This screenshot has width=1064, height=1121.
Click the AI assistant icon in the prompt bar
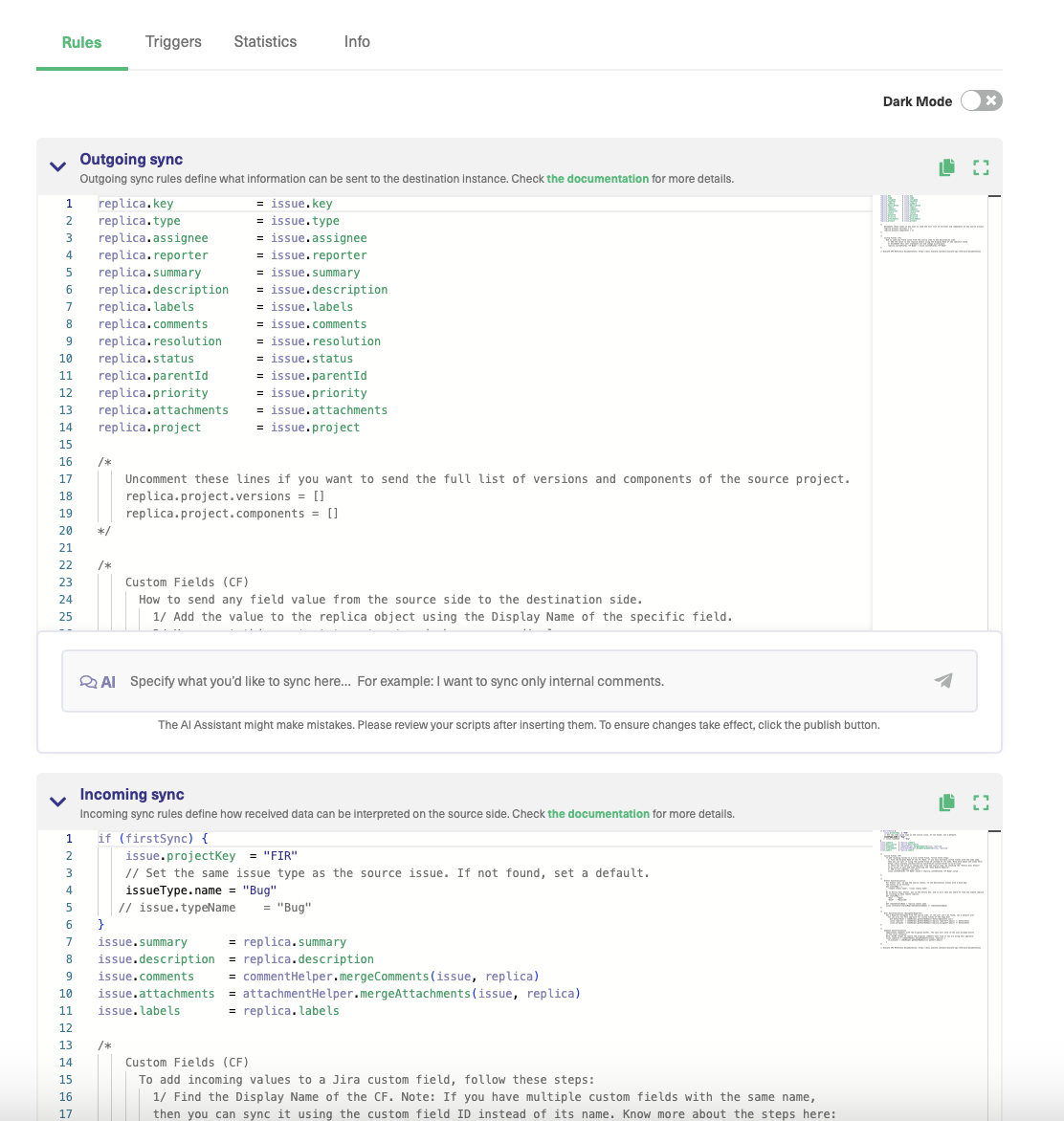coord(98,681)
